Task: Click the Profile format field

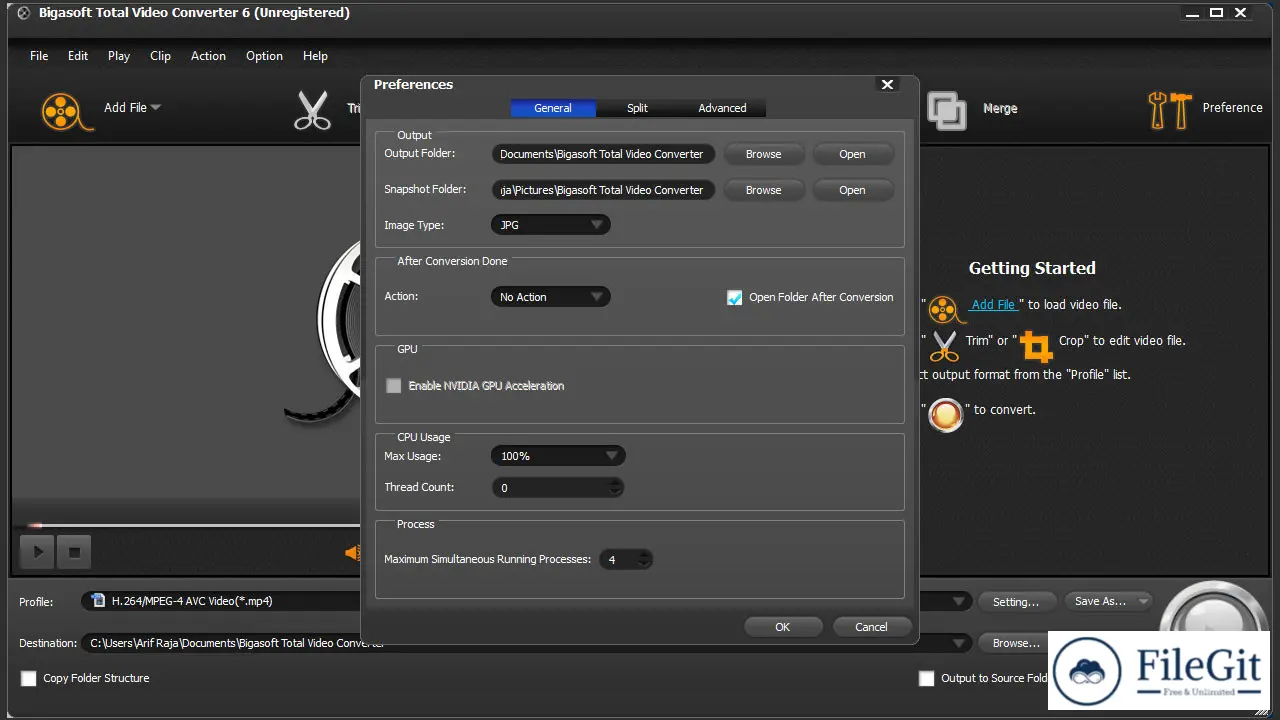Action: tap(525, 602)
